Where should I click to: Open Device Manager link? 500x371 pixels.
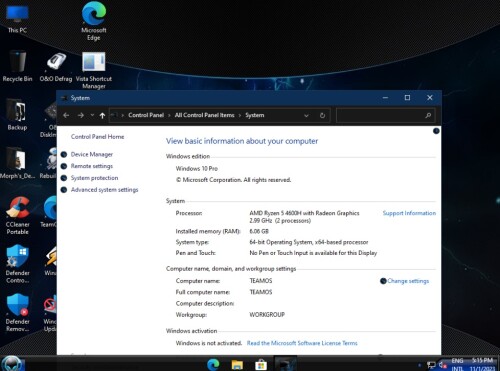(x=92, y=154)
